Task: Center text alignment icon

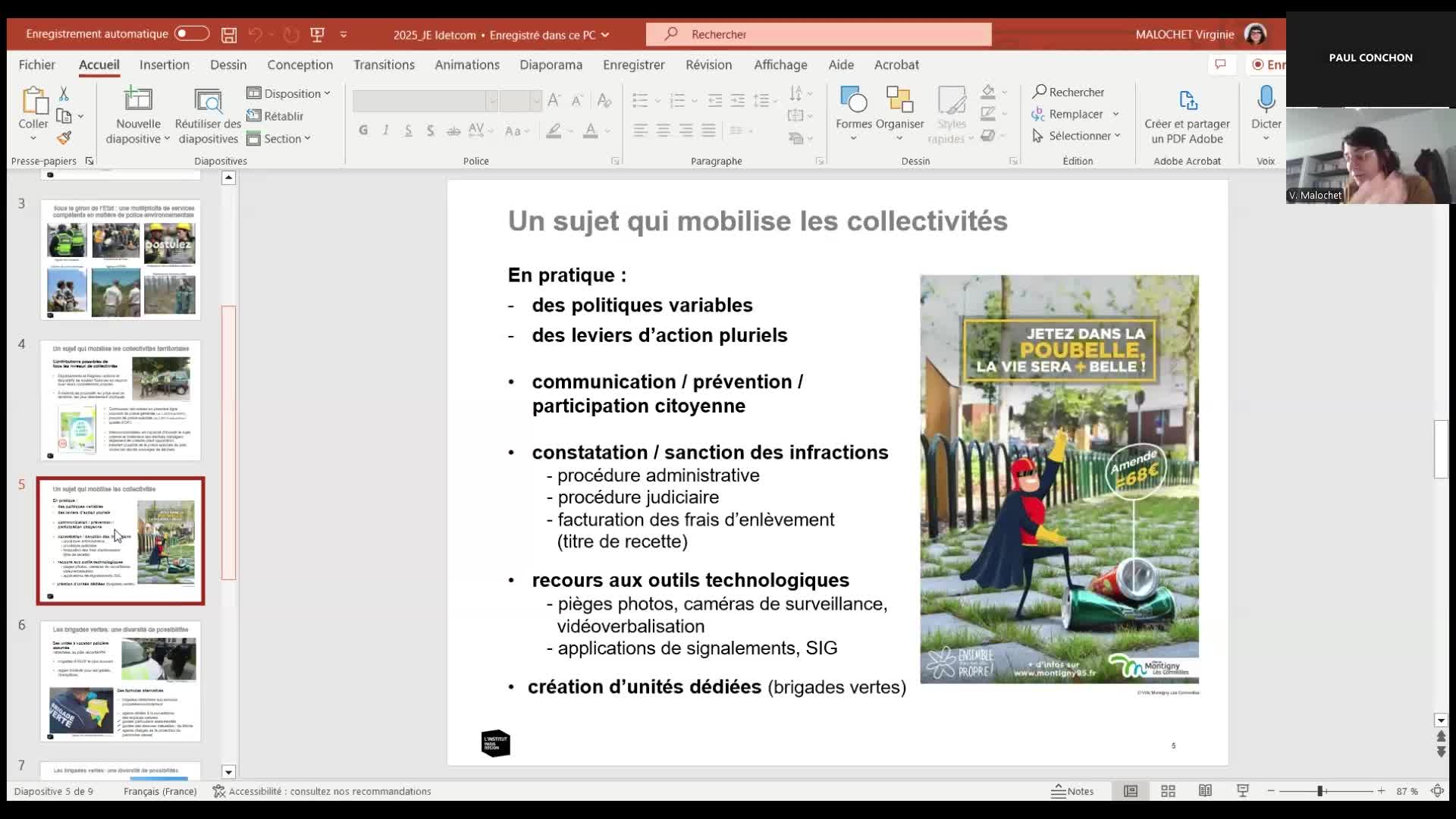Action: (x=664, y=130)
